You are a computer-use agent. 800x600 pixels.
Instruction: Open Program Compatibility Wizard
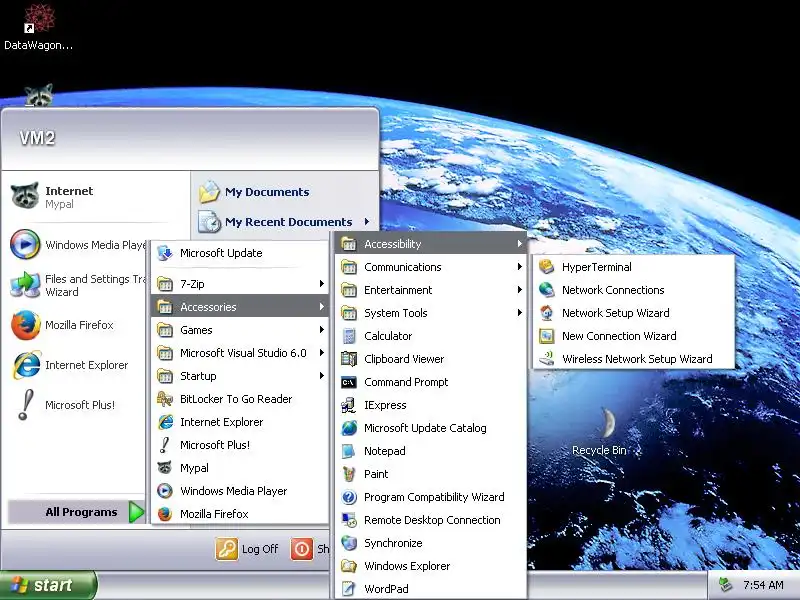click(x=431, y=496)
